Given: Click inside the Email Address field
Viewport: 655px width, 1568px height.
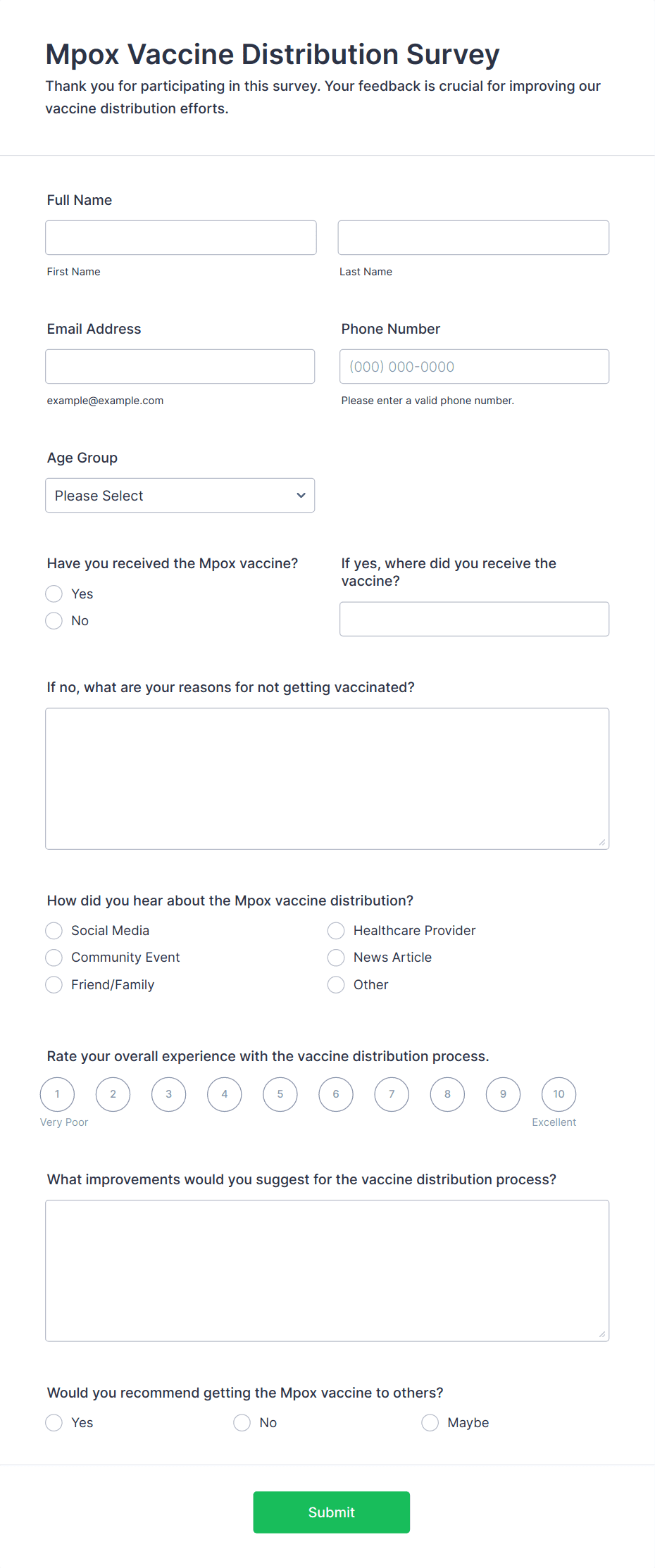Looking at the screenshot, I should tap(180, 366).
